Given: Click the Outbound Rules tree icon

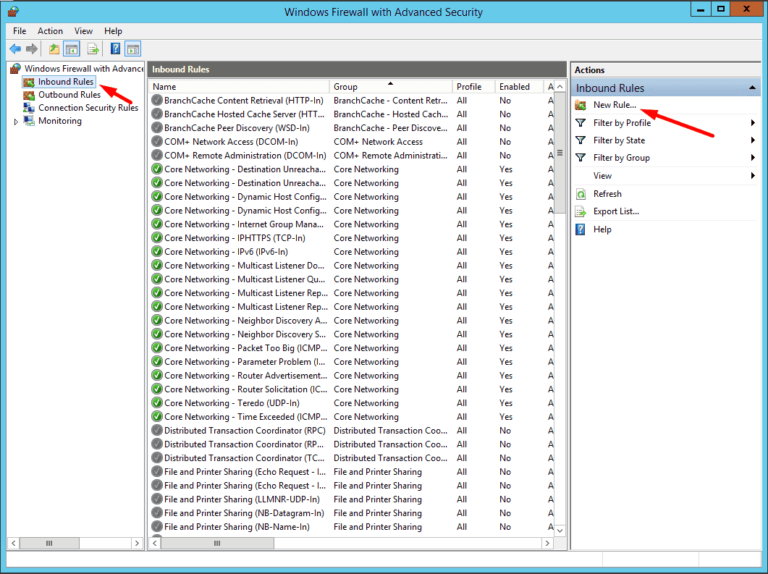Looking at the screenshot, I should pyautogui.click(x=29, y=95).
